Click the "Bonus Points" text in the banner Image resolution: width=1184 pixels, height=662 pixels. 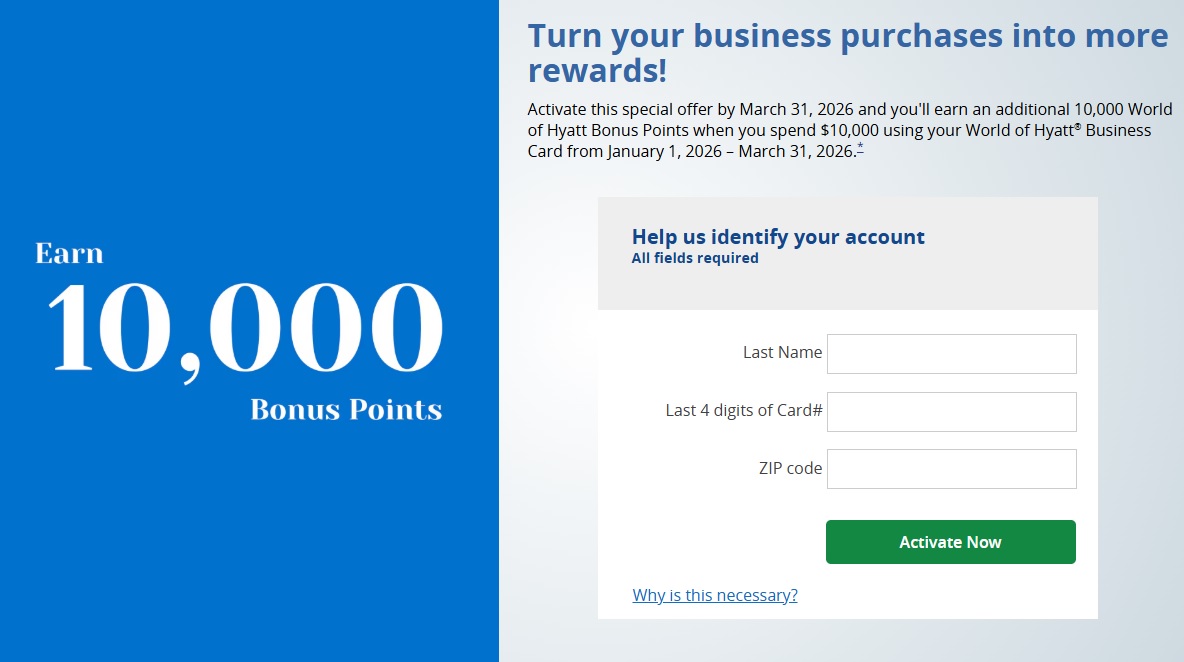(344, 409)
